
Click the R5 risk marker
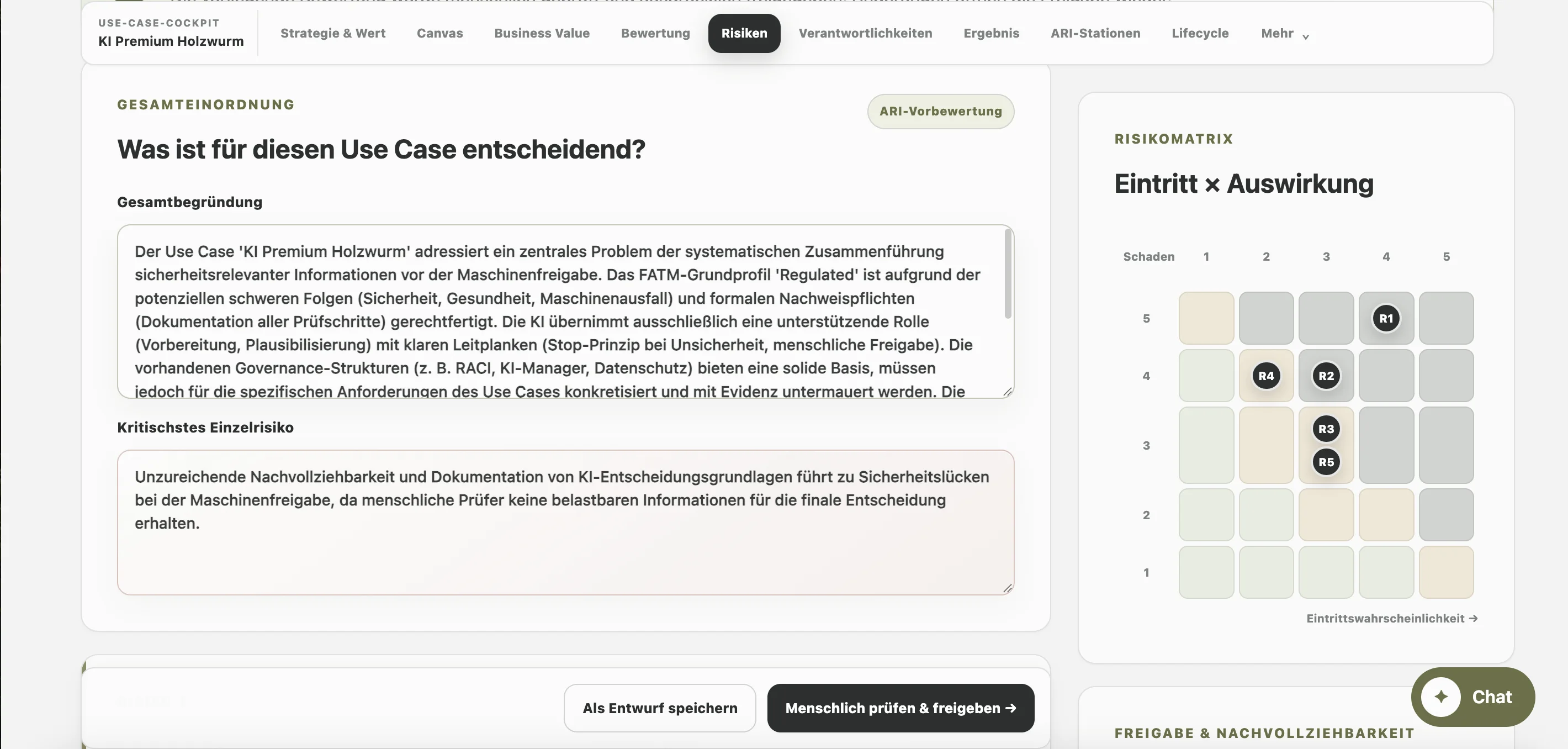coord(1326,462)
